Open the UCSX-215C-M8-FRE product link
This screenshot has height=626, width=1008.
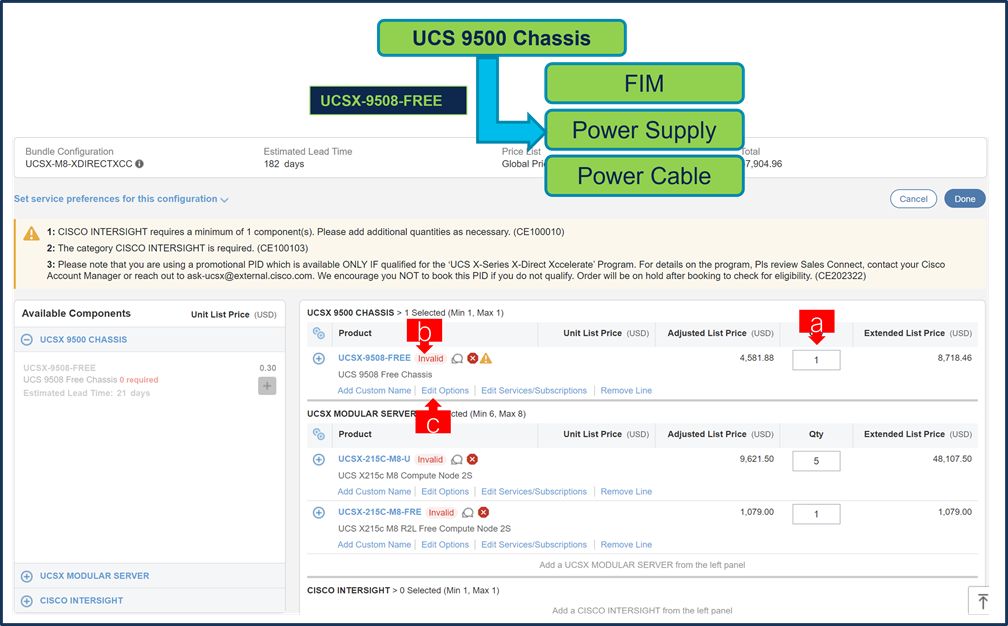[380, 512]
